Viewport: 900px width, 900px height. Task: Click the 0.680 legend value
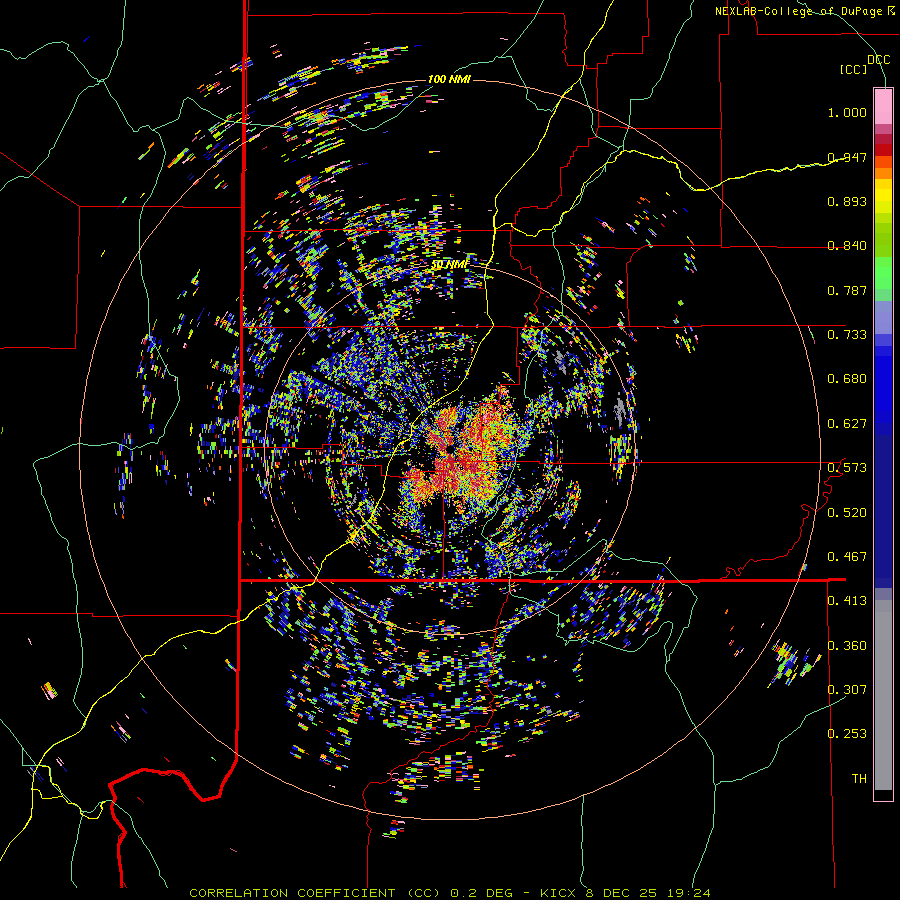click(x=847, y=379)
